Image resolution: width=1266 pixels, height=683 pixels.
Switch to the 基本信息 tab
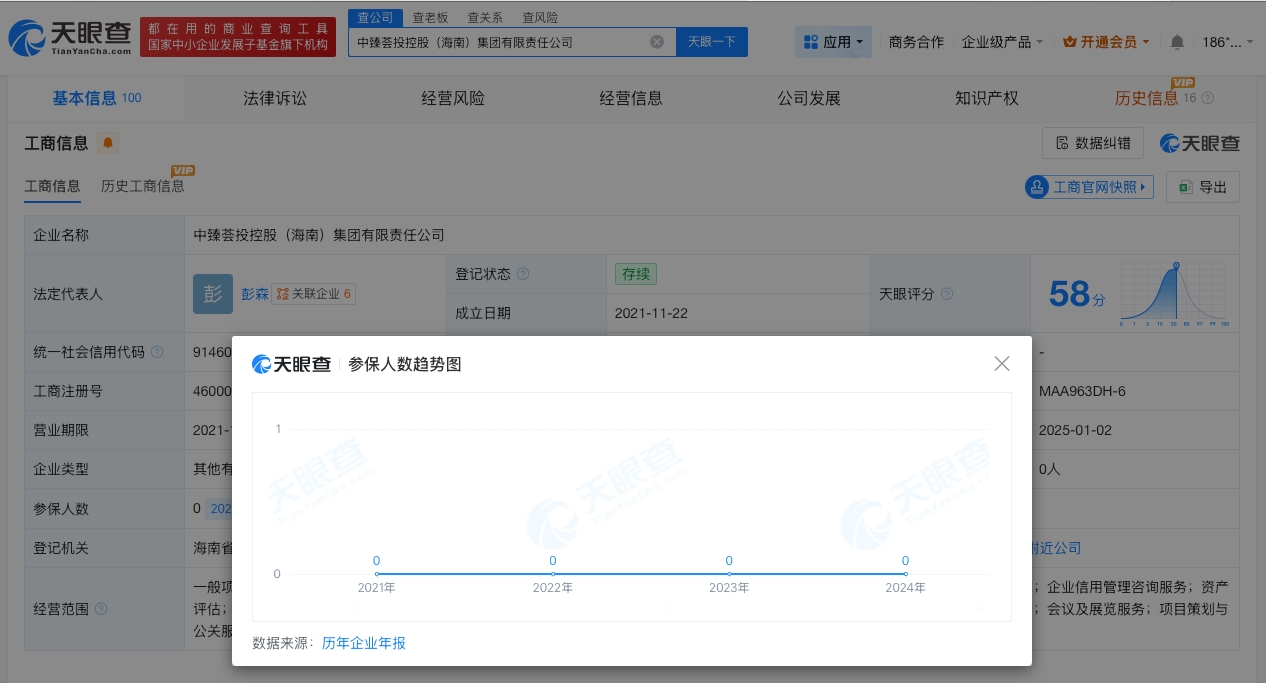(x=97, y=98)
